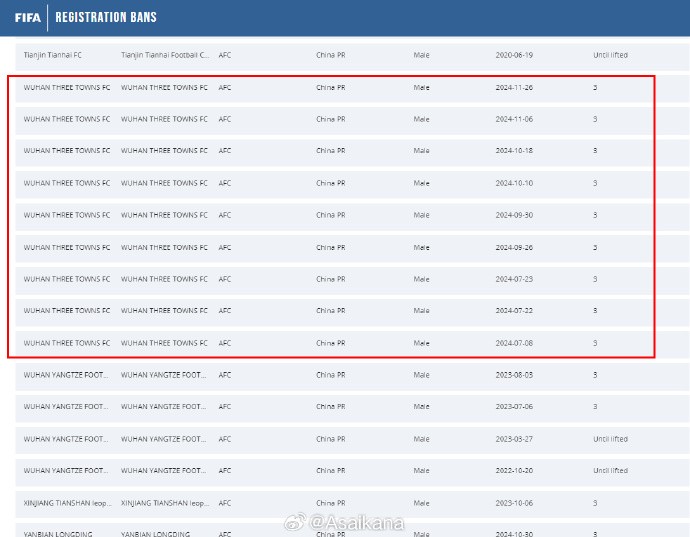
Task: Select the date 2024-11-06
Action: click(514, 119)
